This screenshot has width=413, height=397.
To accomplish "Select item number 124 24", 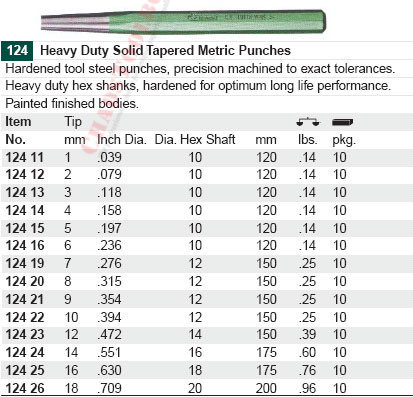I will pos(25,352).
